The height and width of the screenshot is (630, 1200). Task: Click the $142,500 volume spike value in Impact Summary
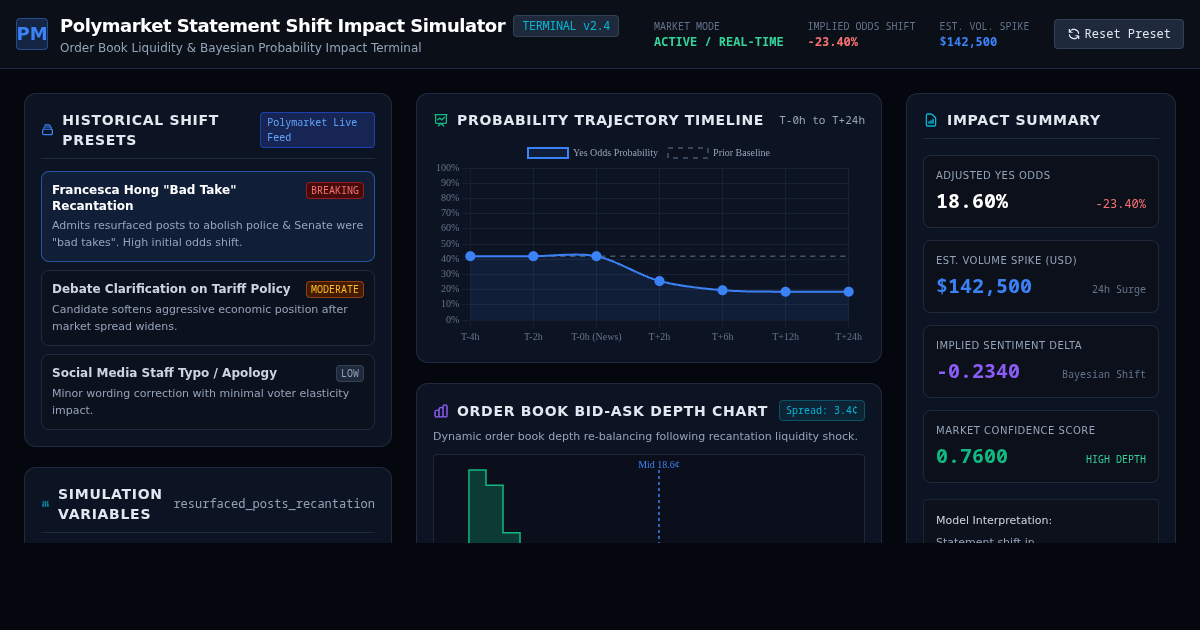click(x=984, y=286)
